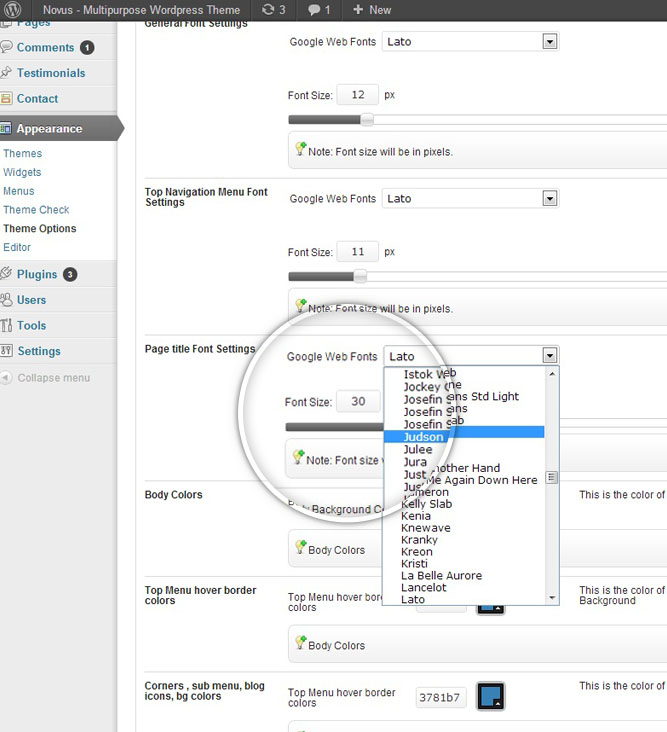Collapse the admin menu
667x732 pixels.
(53, 378)
